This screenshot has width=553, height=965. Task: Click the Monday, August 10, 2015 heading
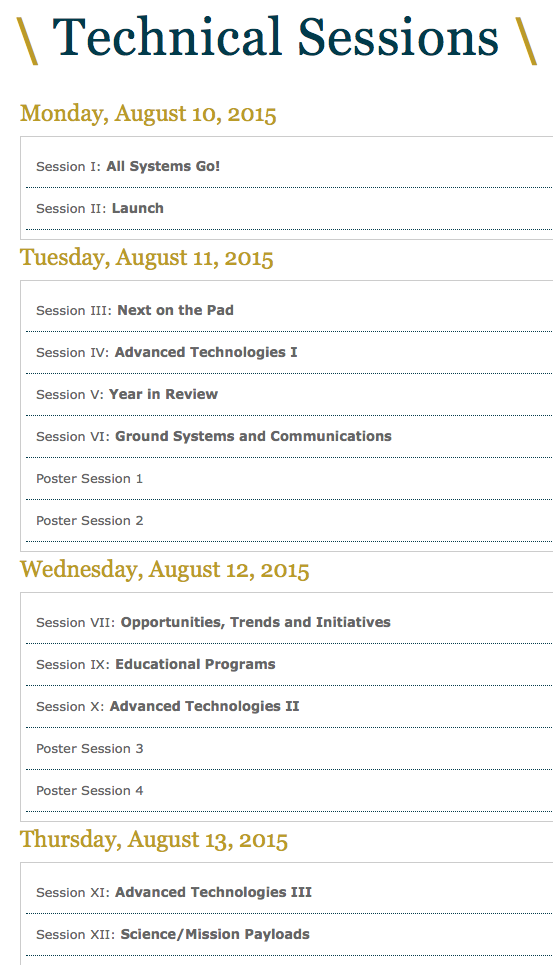(148, 114)
